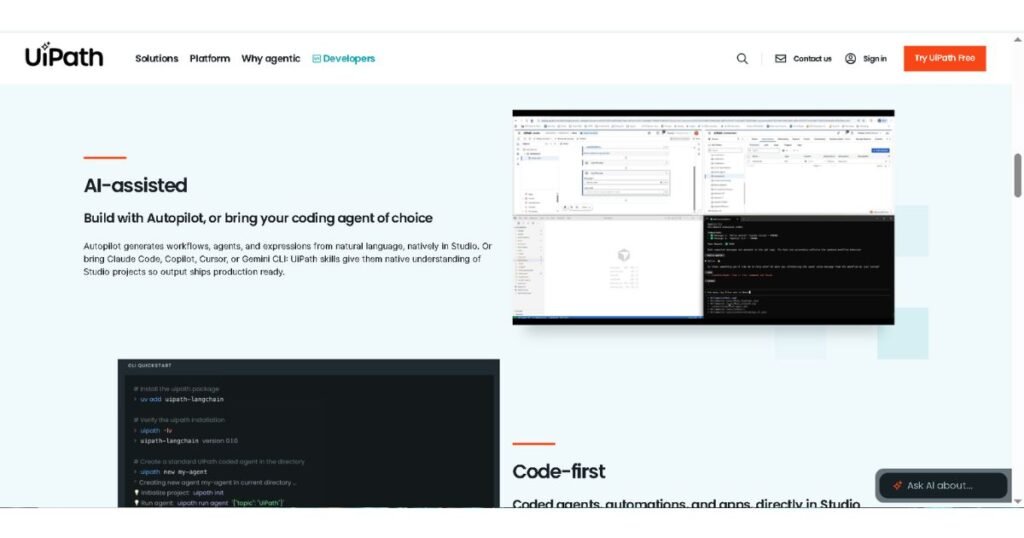1024x538 pixels.
Task: Click the sparkle icon in Ask AI button
Action: coord(897,485)
